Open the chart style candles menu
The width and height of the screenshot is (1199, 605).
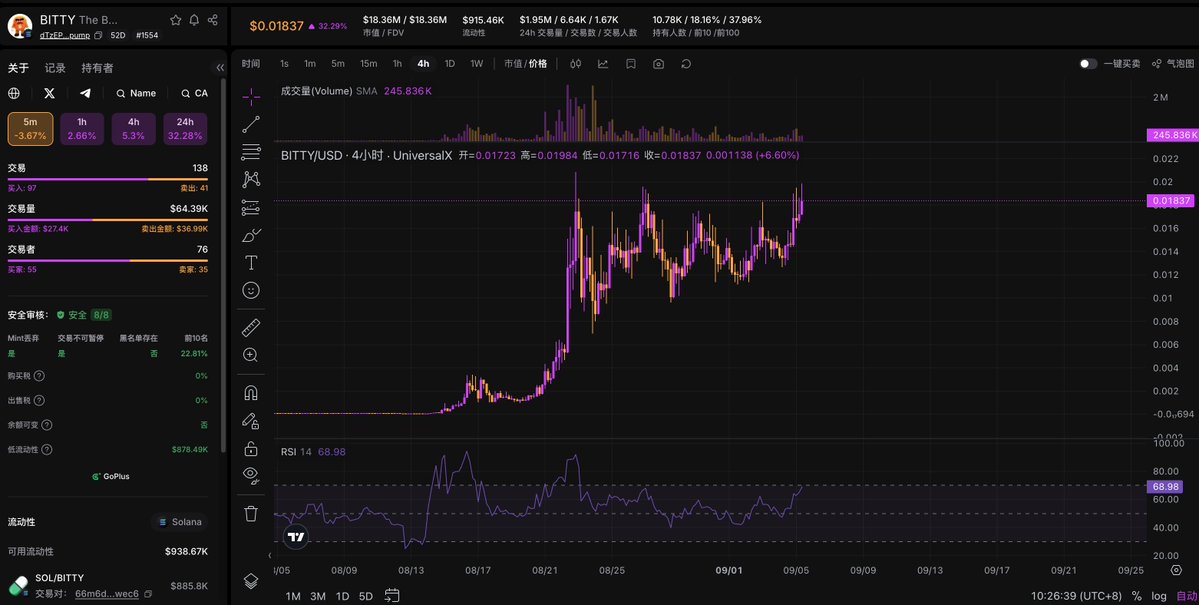(x=576, y=64)
